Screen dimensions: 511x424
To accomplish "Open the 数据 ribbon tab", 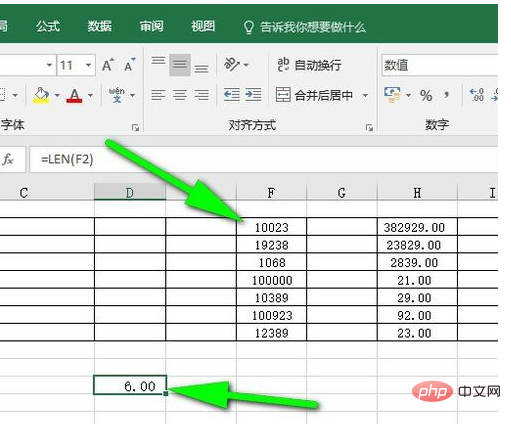I will click(99, 26).
